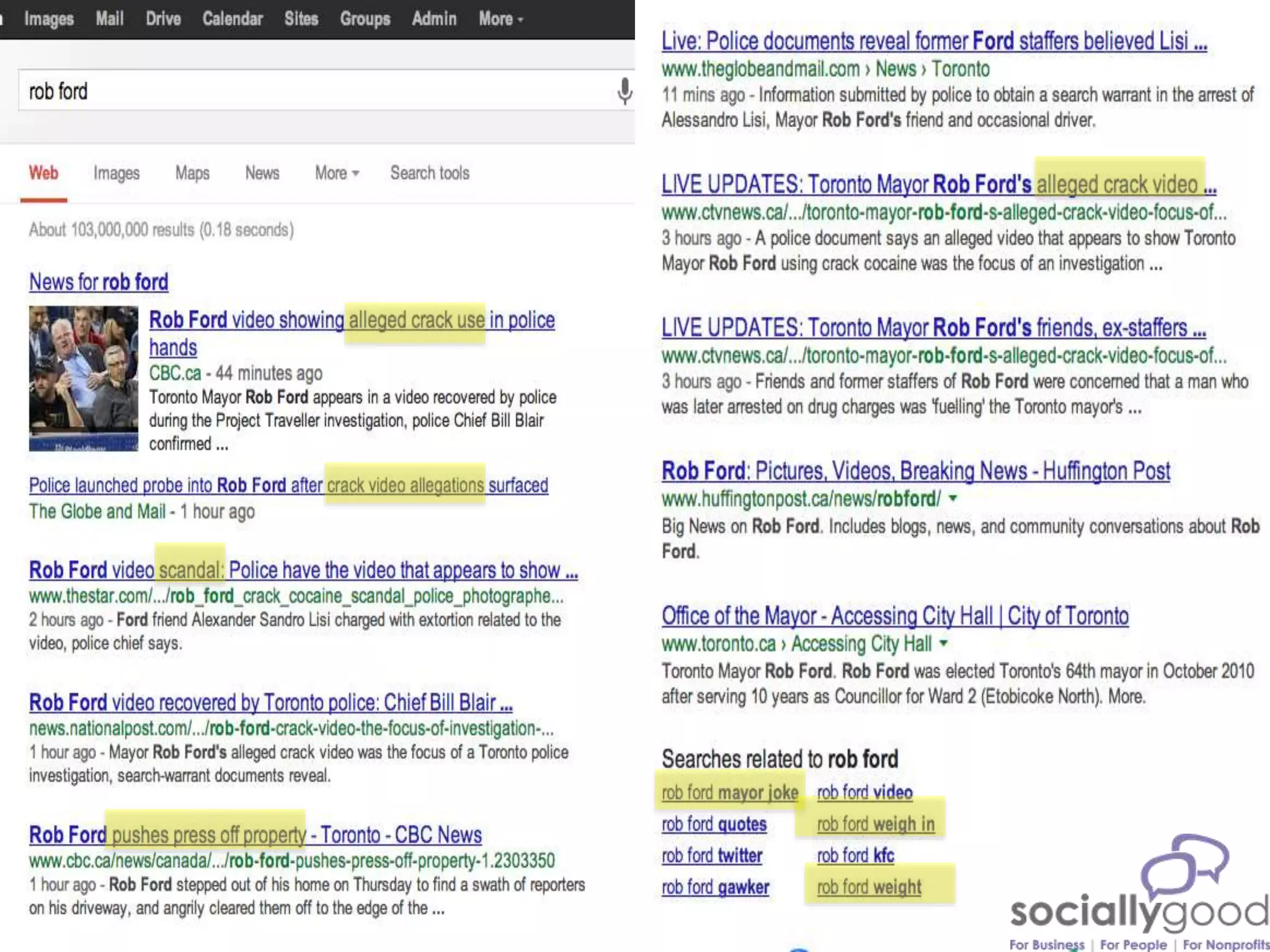Switch to the News search tab
This screenshot has height=952, width=1270.
262,173
